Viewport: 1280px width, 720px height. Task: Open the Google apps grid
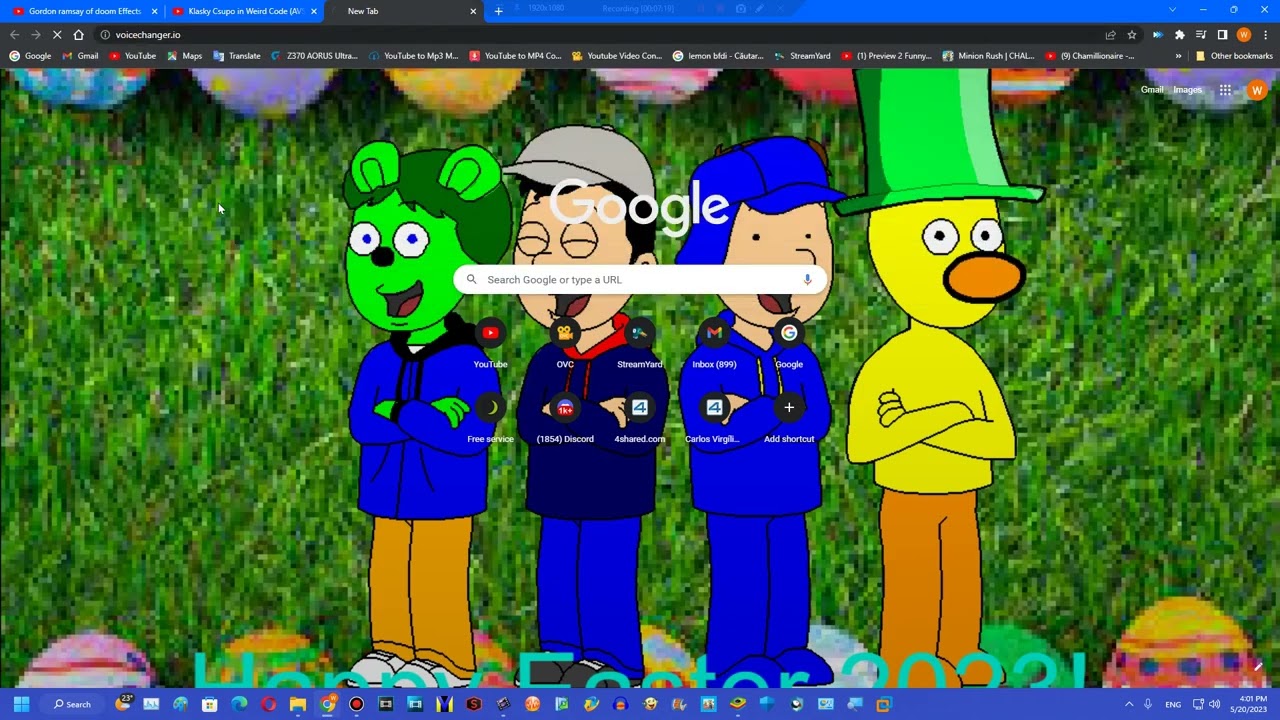pyautogui.click(x=1225, y=90)
